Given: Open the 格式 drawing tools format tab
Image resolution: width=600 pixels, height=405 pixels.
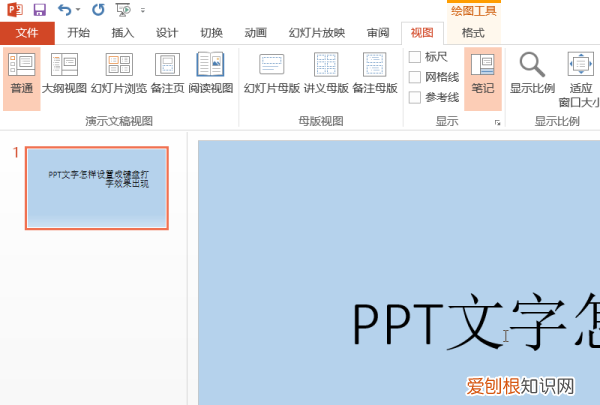Looking at the screenshot, I should [x=473, y=33].
